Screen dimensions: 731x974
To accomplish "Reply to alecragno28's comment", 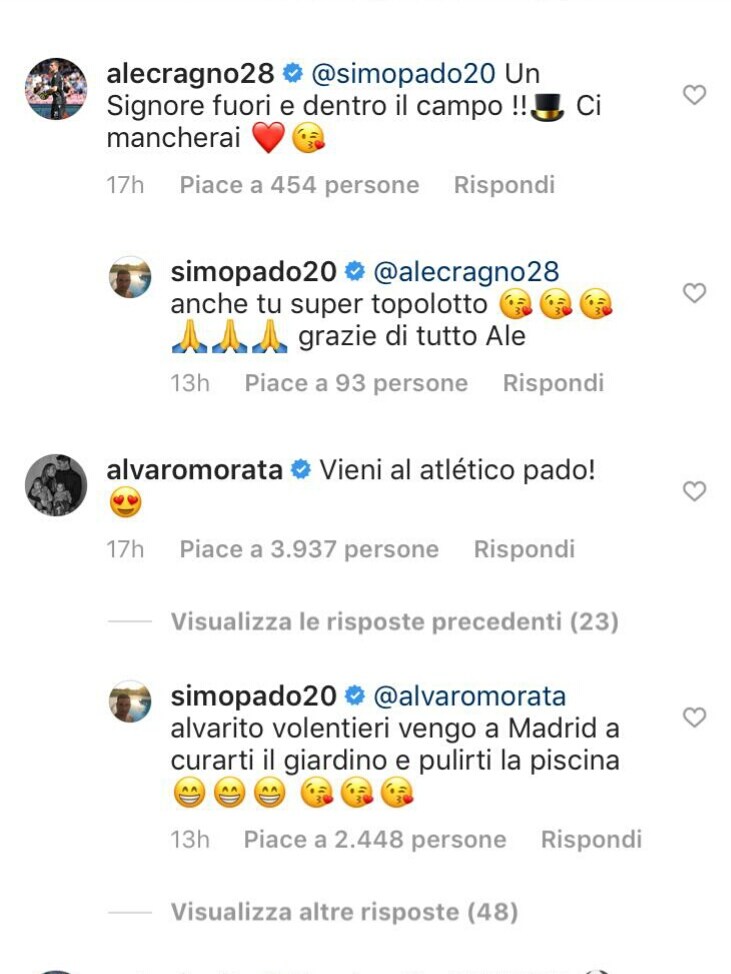I will point(504,185).
